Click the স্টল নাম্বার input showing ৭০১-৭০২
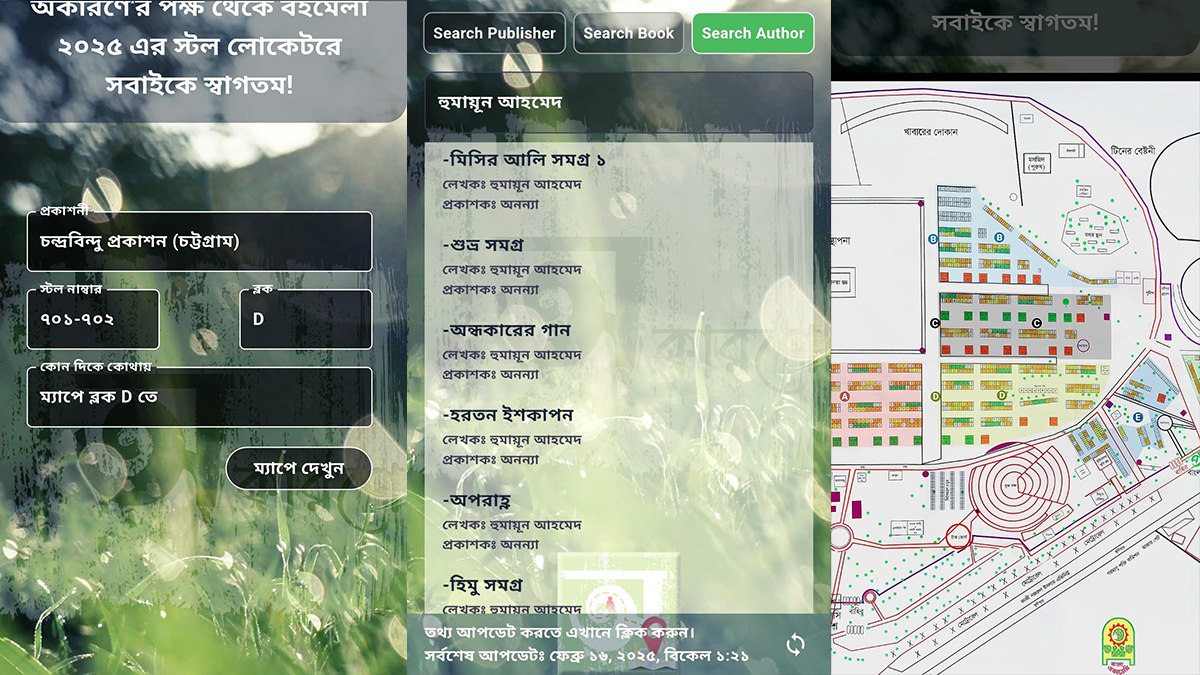The image size is (1200, 675). pyautogui.click(x=93, y=318)
